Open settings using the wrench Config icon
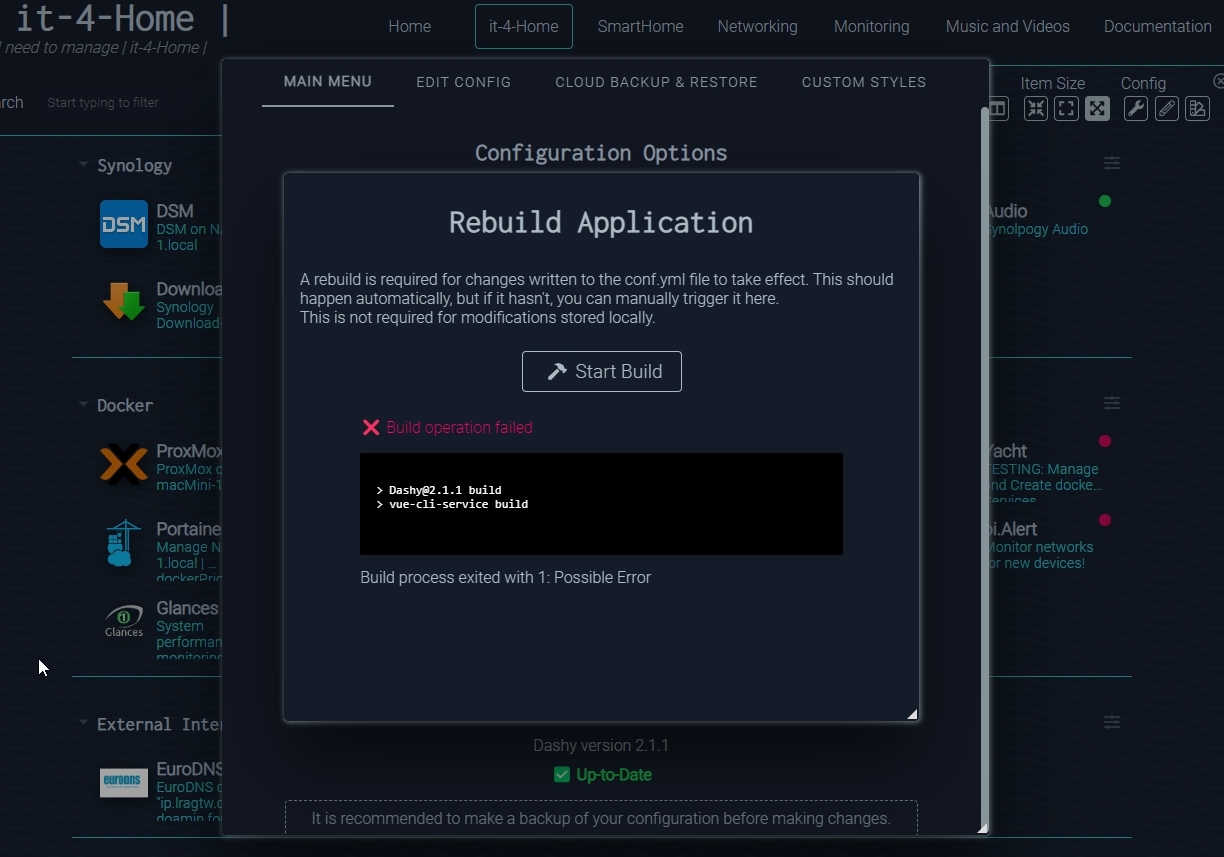1224x857 pixels. point(1136,108)
